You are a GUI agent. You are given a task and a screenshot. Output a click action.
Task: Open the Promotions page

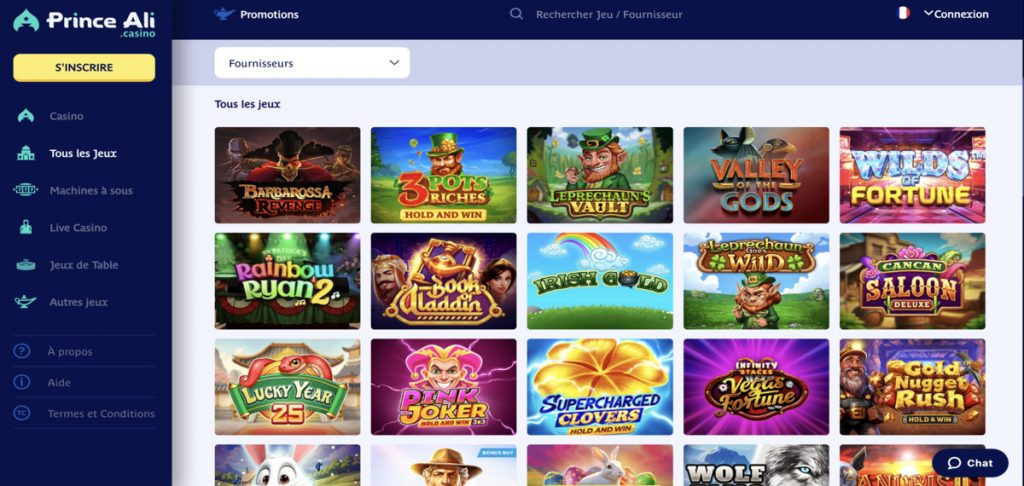(x=269, y=14)
